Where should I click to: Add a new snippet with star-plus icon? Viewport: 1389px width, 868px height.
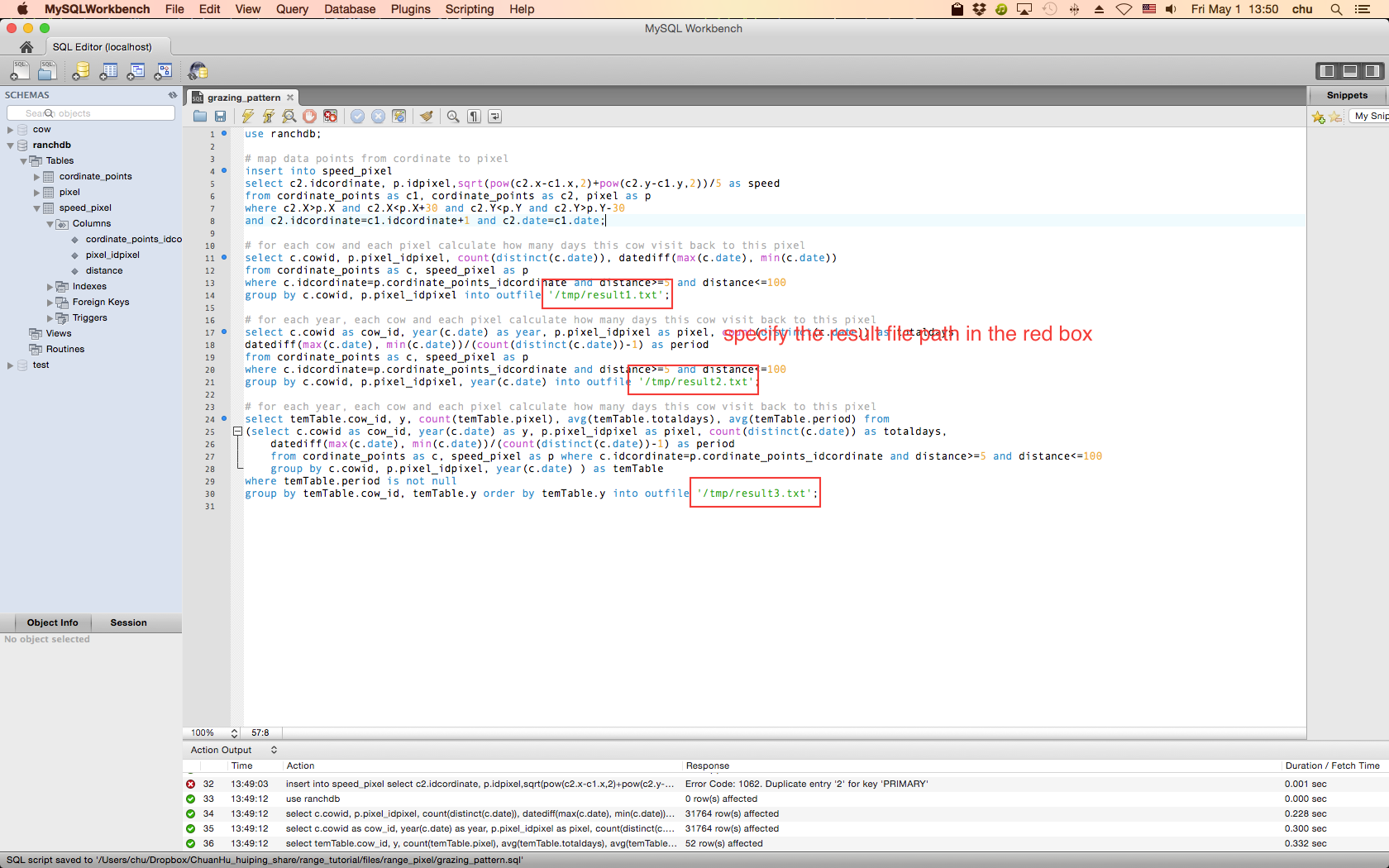(x=1319, y=117)
